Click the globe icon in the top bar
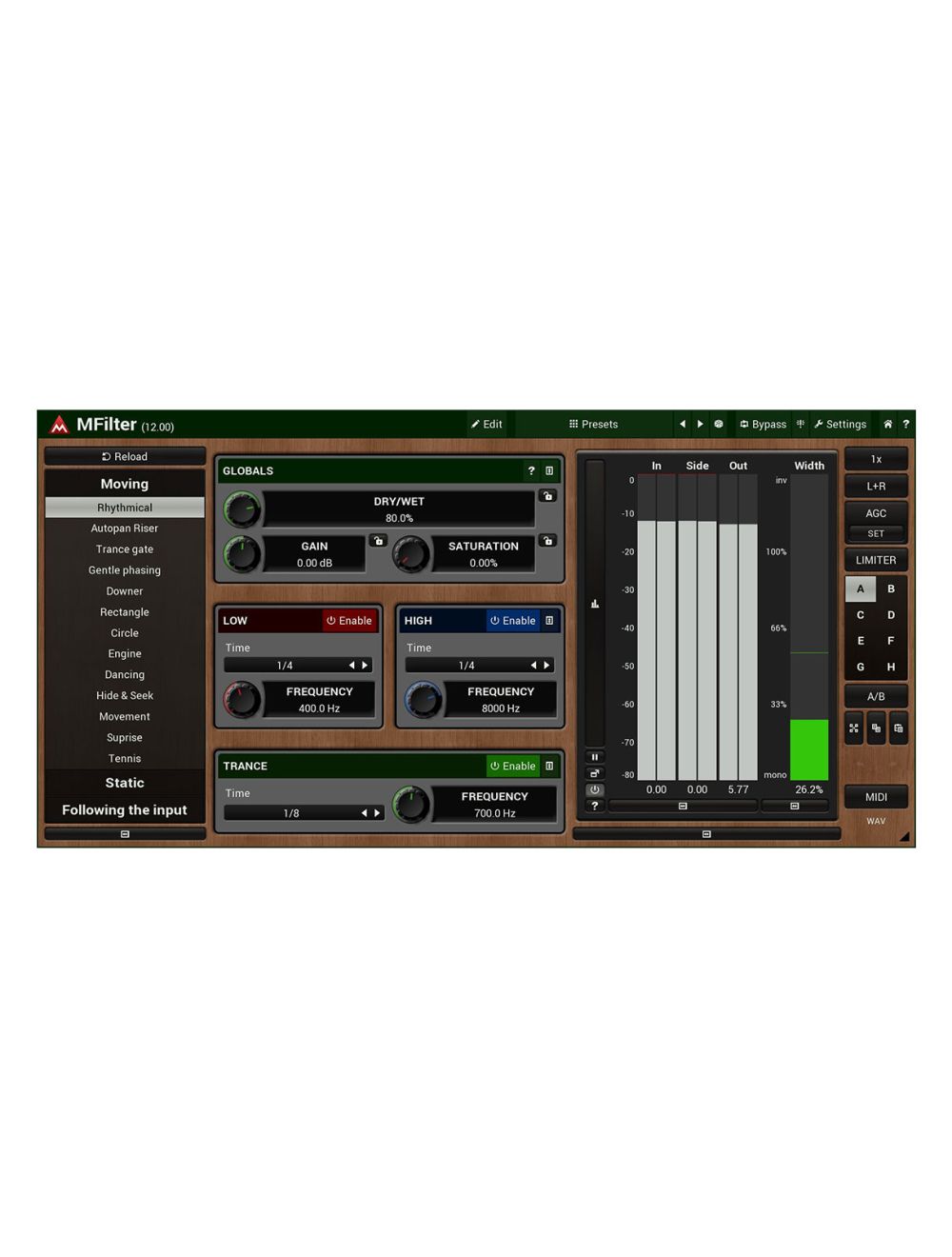This screenshot has width=952, height=1257. pos(719,424)
